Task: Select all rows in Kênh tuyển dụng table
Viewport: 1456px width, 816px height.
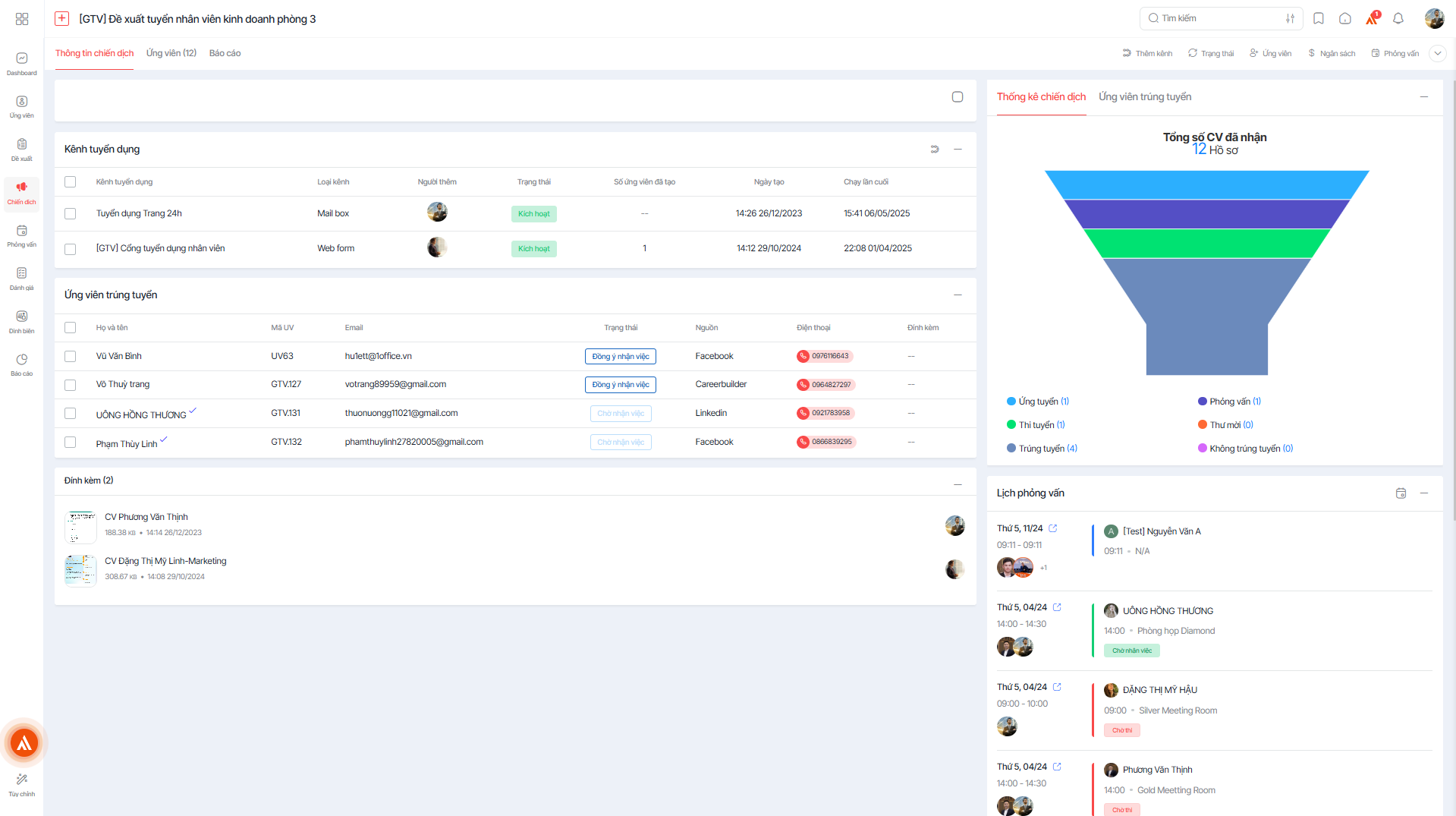Action: click(71, 182)
